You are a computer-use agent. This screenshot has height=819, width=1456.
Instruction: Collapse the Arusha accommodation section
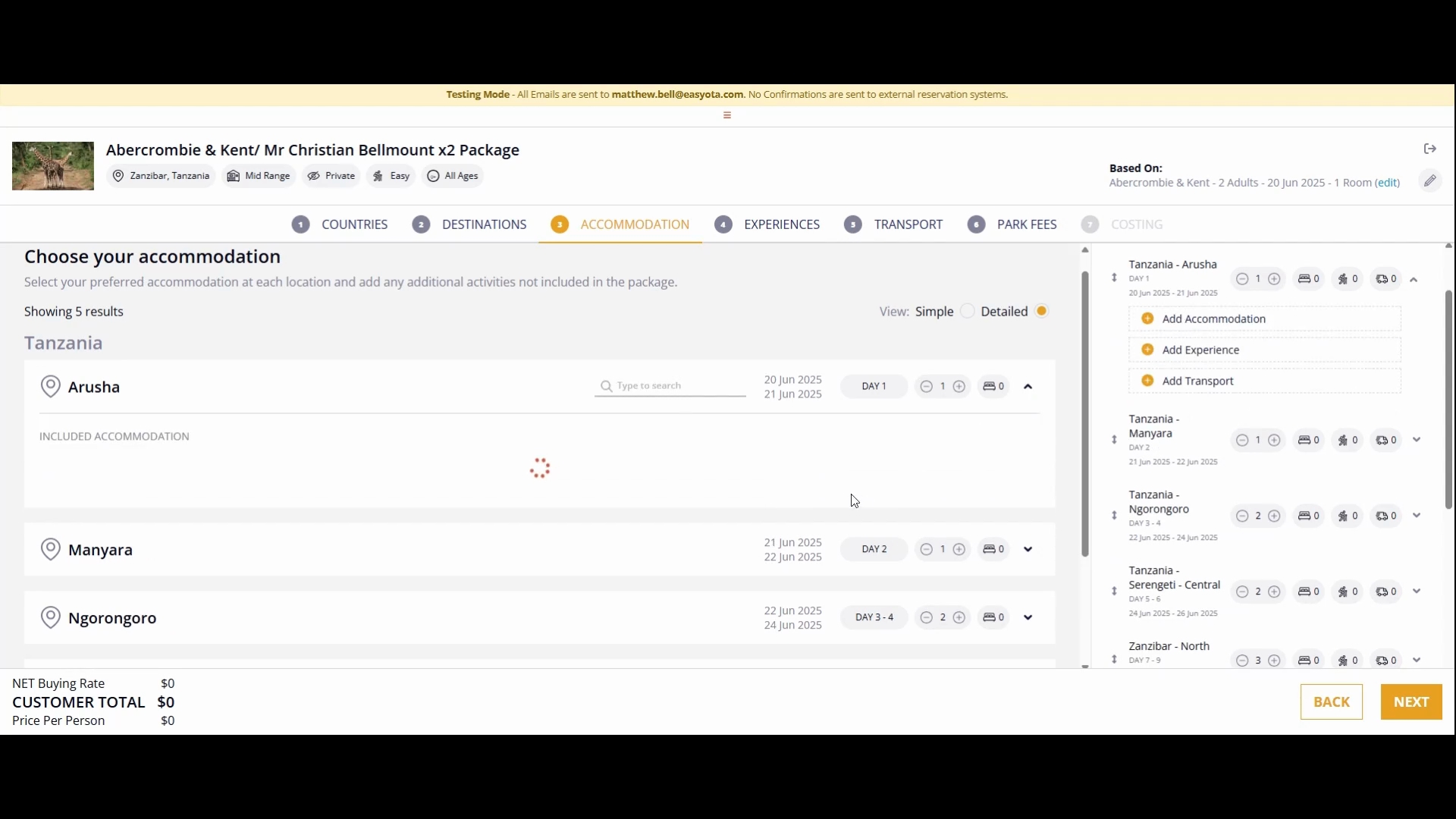1028,387
